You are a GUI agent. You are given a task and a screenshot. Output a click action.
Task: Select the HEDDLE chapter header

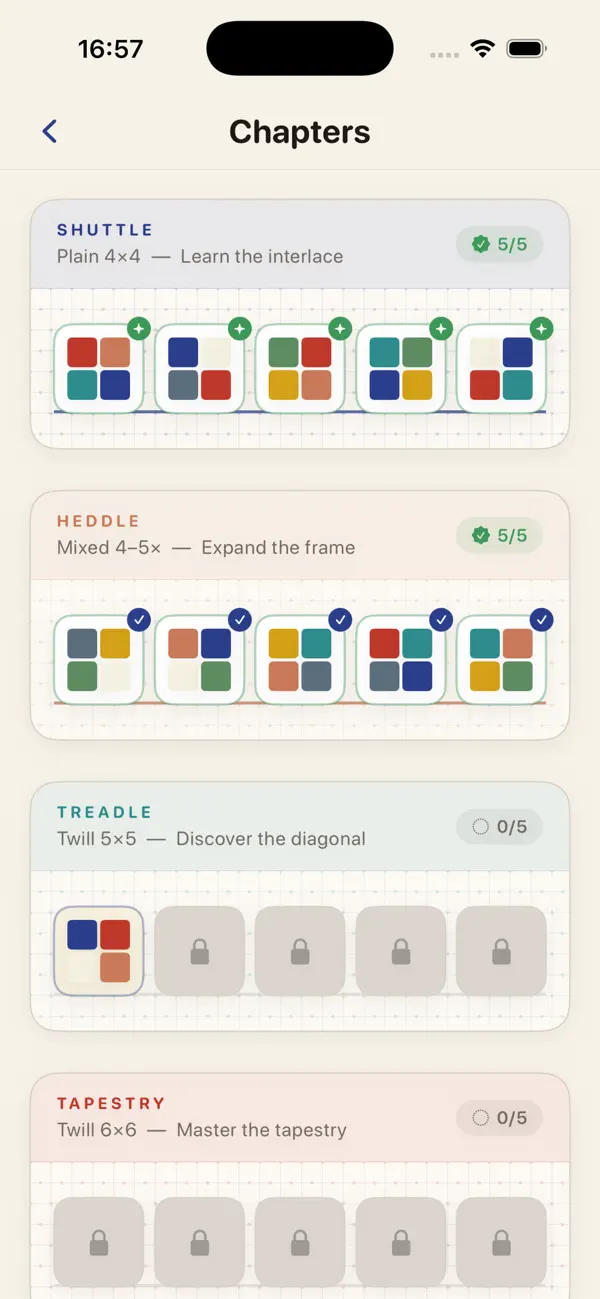300,535
